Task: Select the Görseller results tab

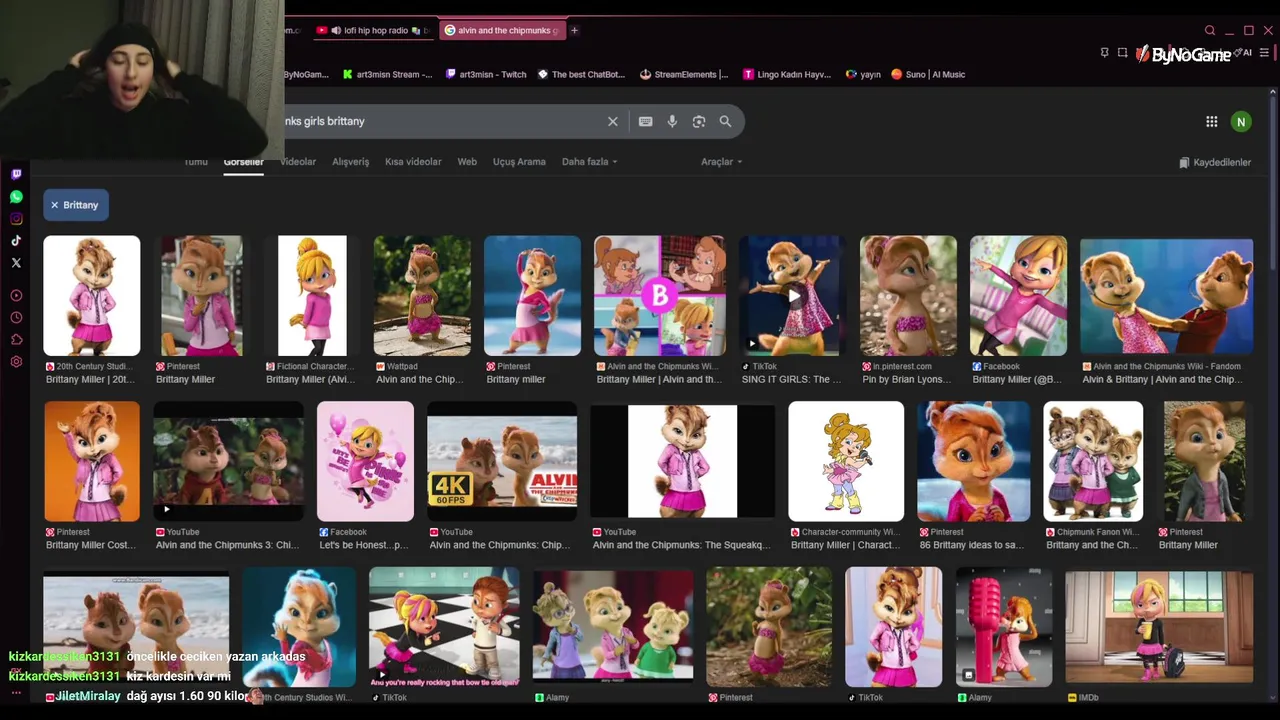Action: 243,162
